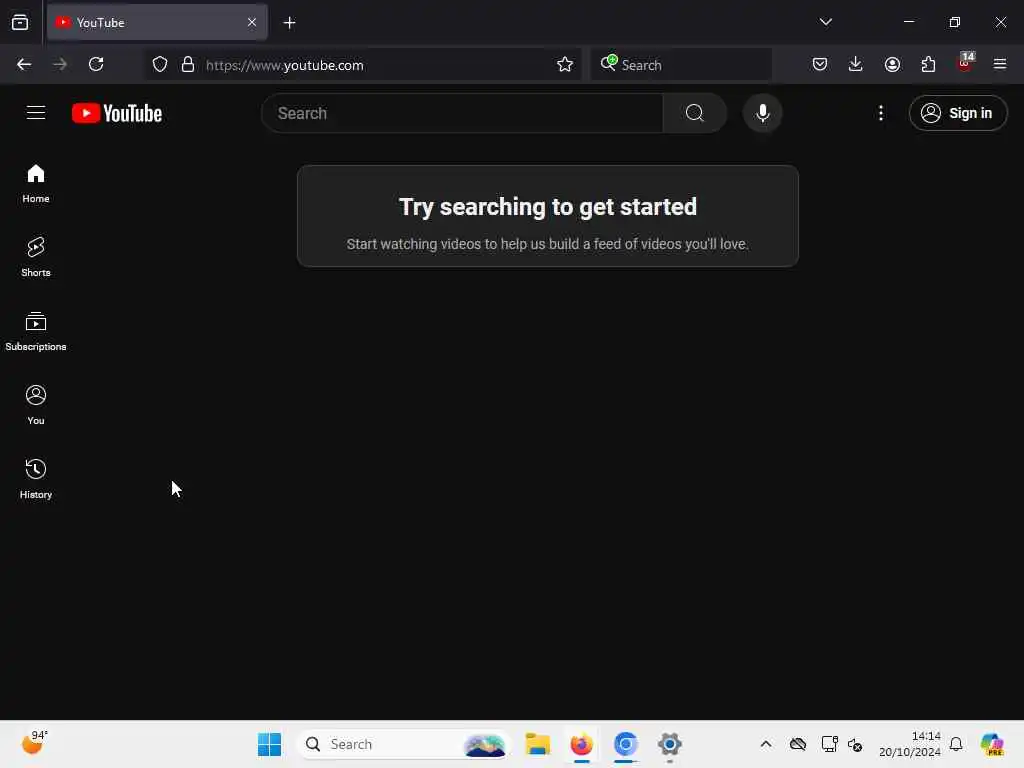The height and width of the screenshot is (768, 1024).
Task: Open Windows Start menu
Action: [269, 744]
